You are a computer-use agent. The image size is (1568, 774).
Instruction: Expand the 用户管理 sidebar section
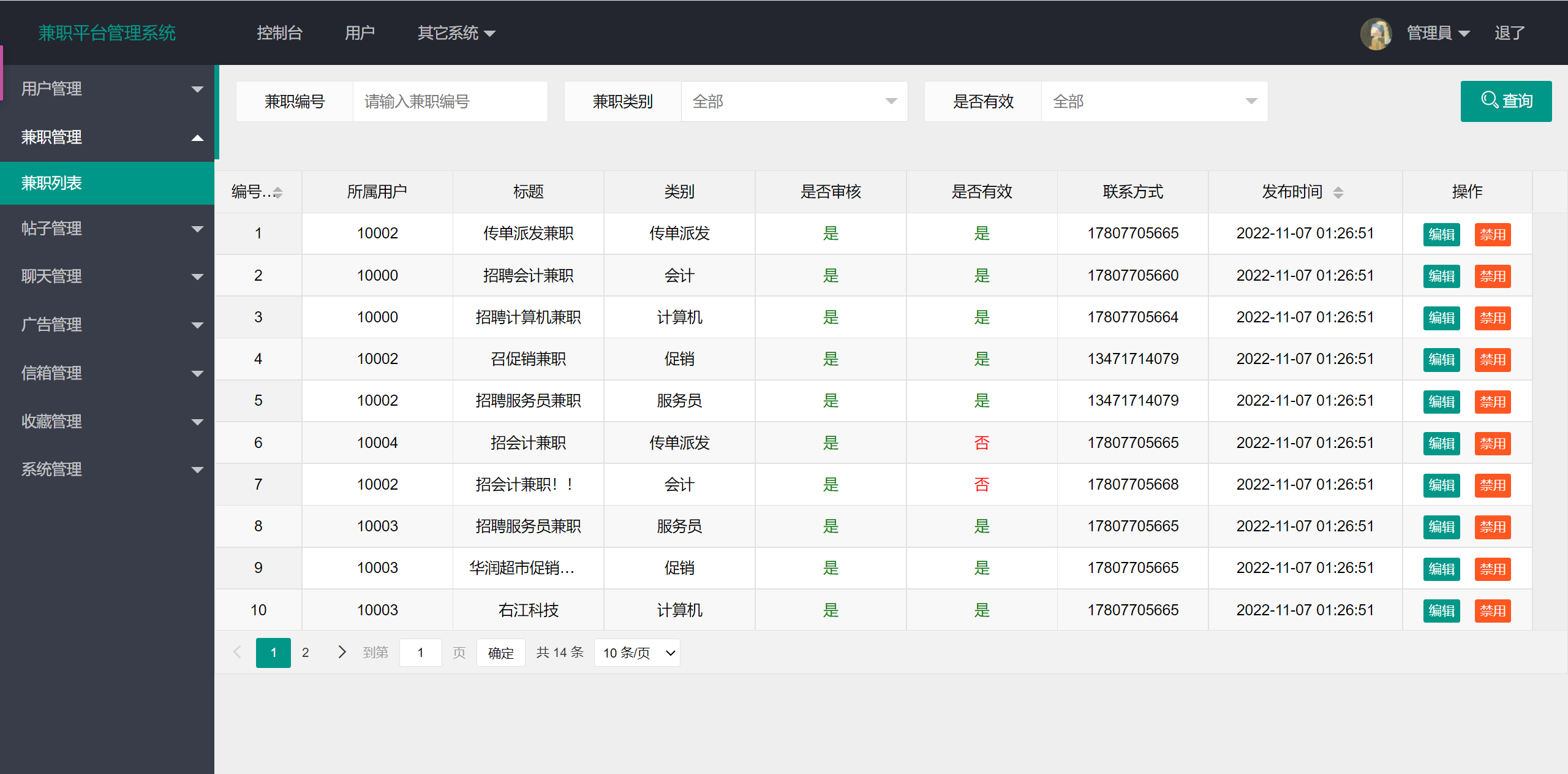197,89
